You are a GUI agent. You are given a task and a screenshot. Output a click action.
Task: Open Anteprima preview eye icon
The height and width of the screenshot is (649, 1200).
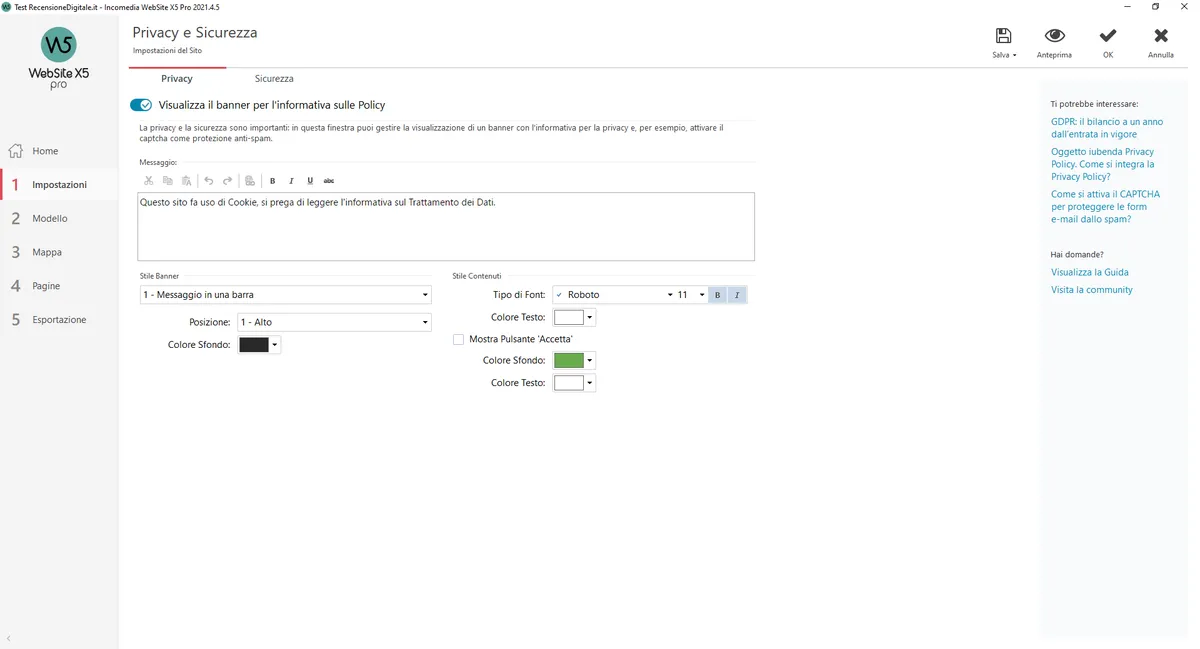pos(1054,36)
